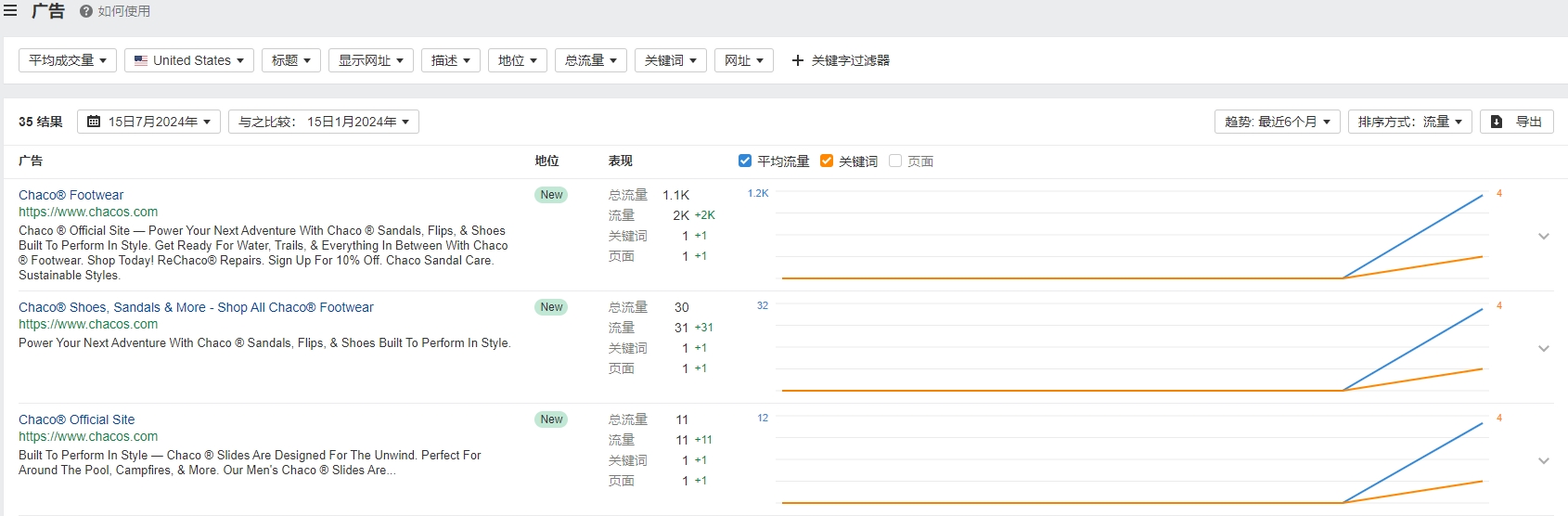Click the New badge in Chaco® Official Site row
The height and width of the screenshot is (516, 1568).
click(551, 419)
